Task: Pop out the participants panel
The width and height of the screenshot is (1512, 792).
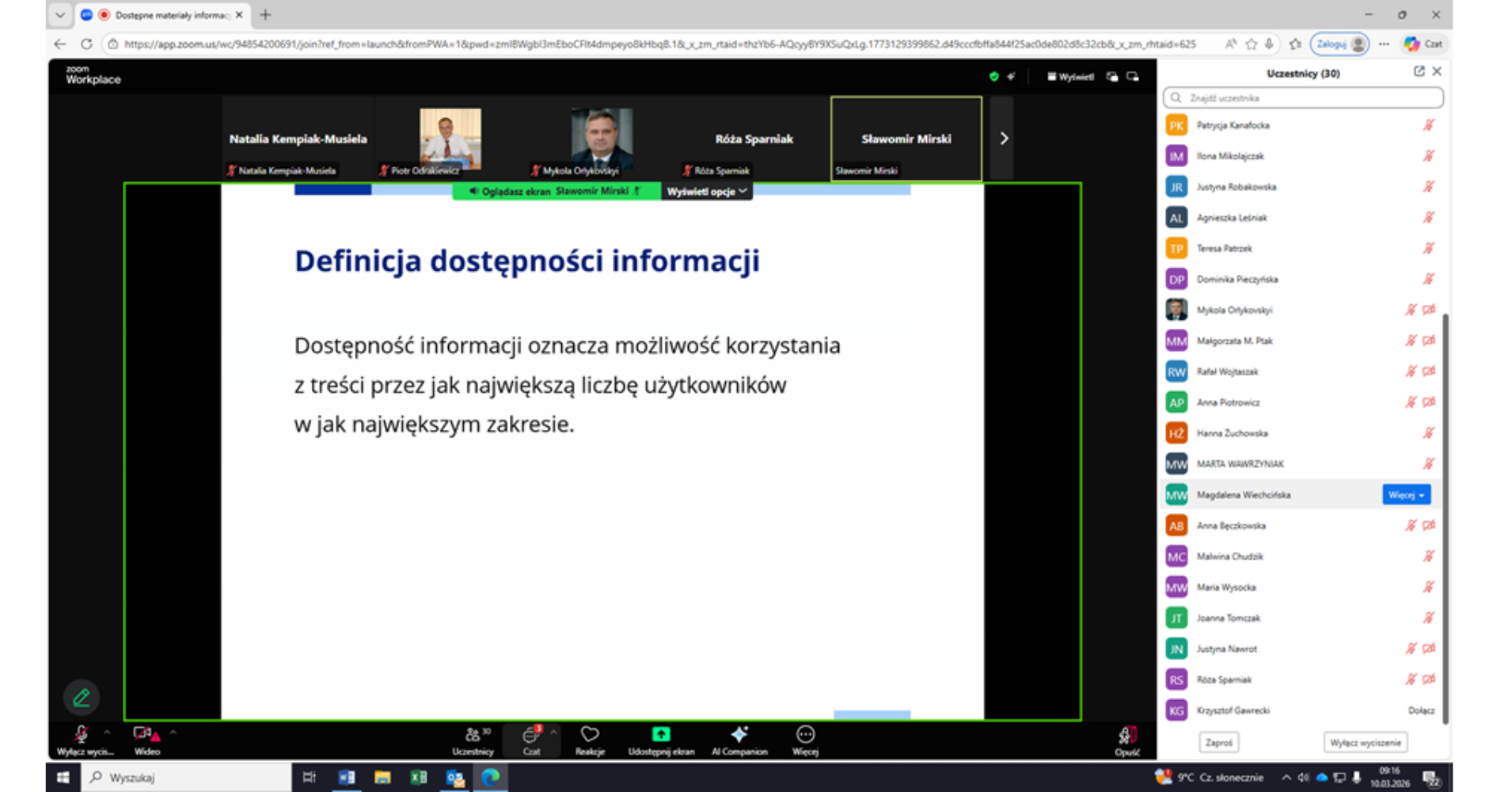Action: tap(1419, 72)
